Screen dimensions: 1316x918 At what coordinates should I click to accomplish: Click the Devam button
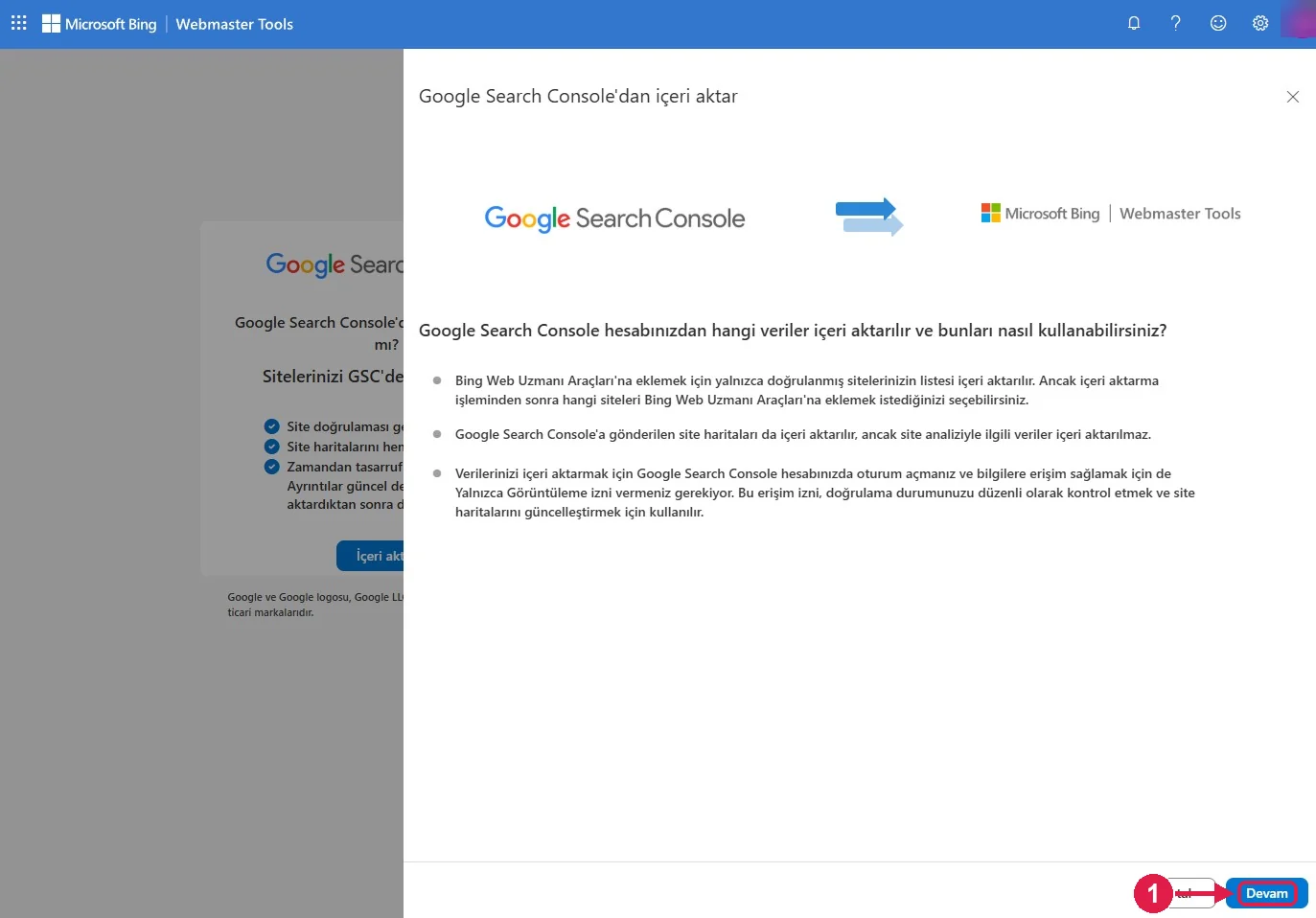[x=1266, y=893]
